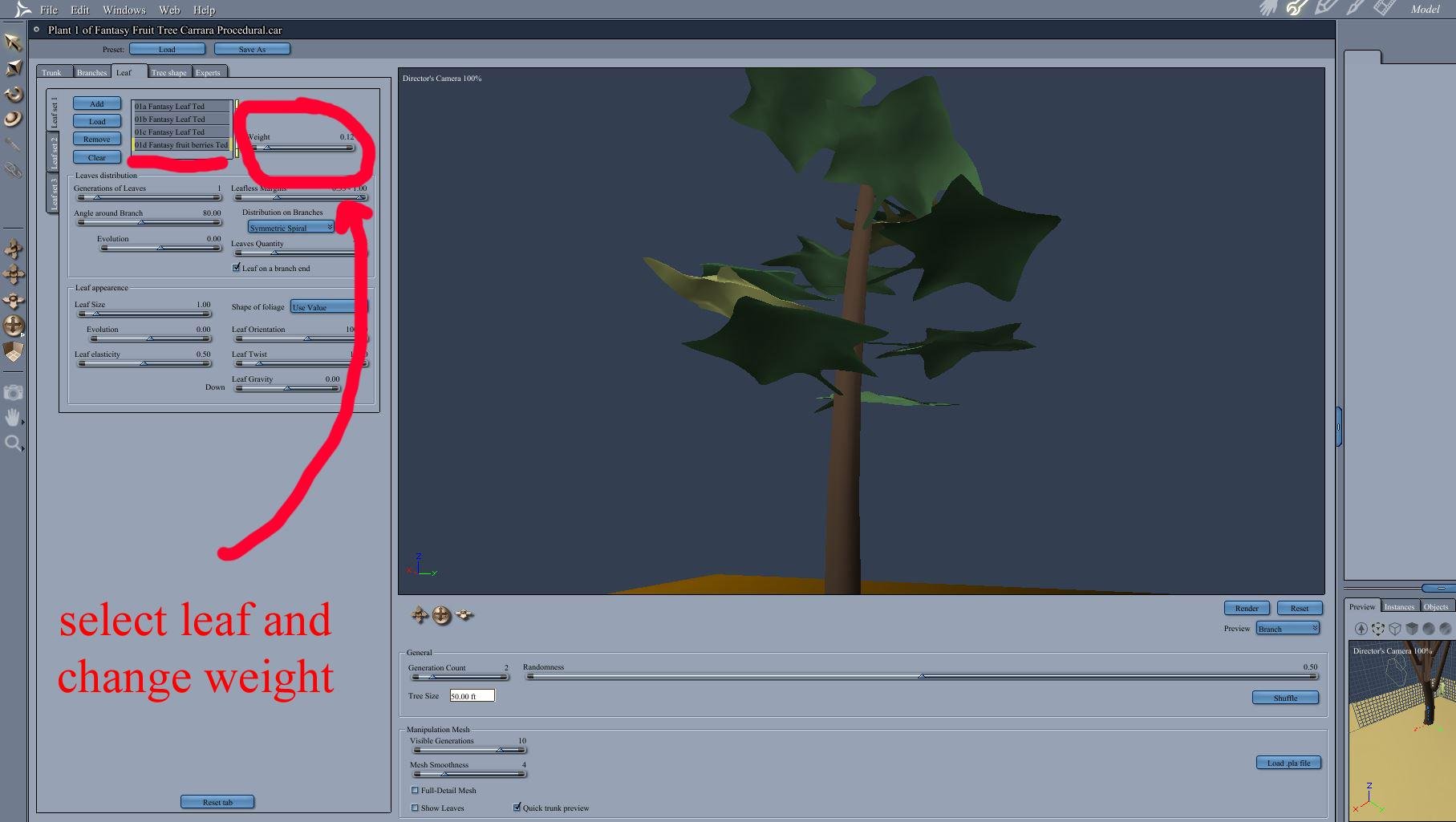Enable the Full-Detail Mesh checkbox
The image size is (1456, 822).
coord(415,790)
